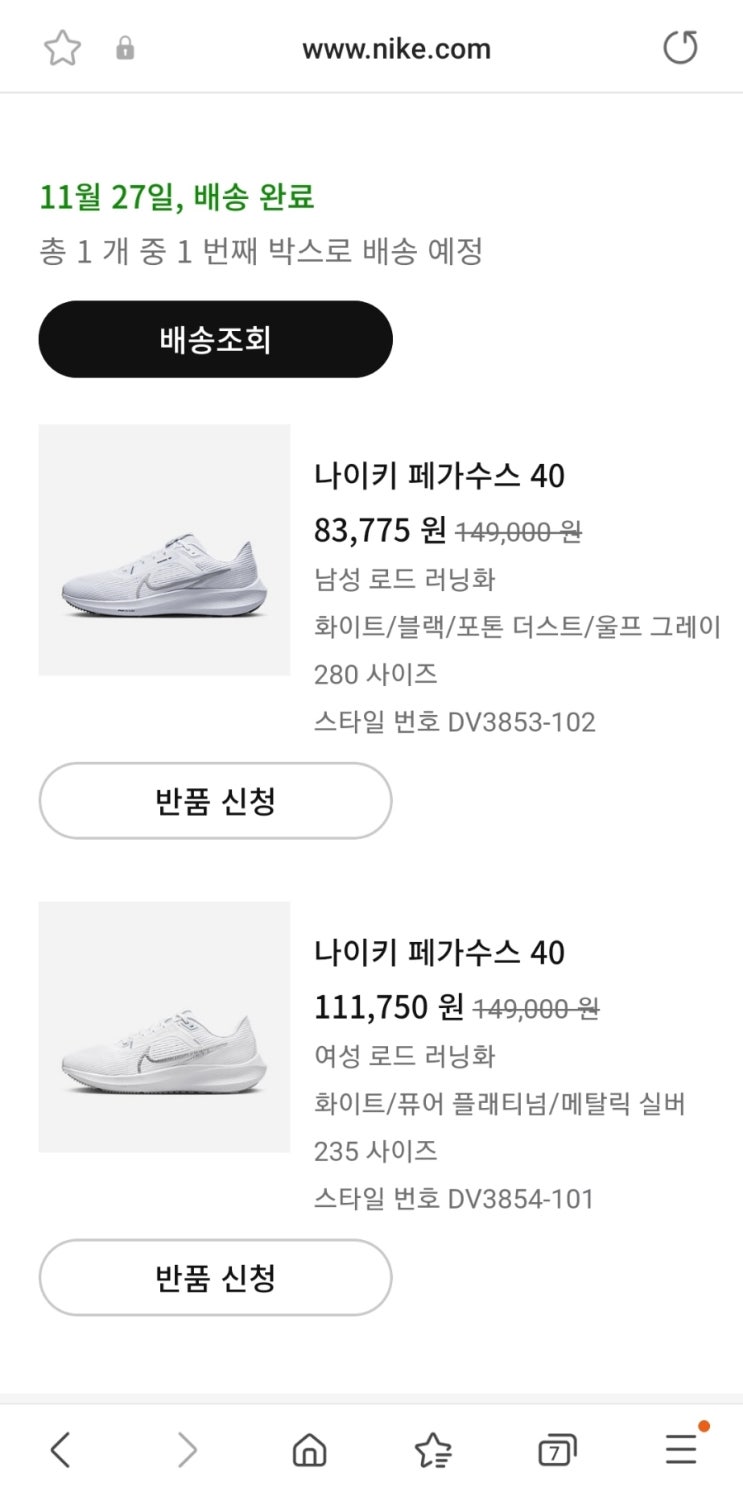Open the browser hamburger menu
Viewport: 743px width, 1496px height.
(x=681, y=1449)
